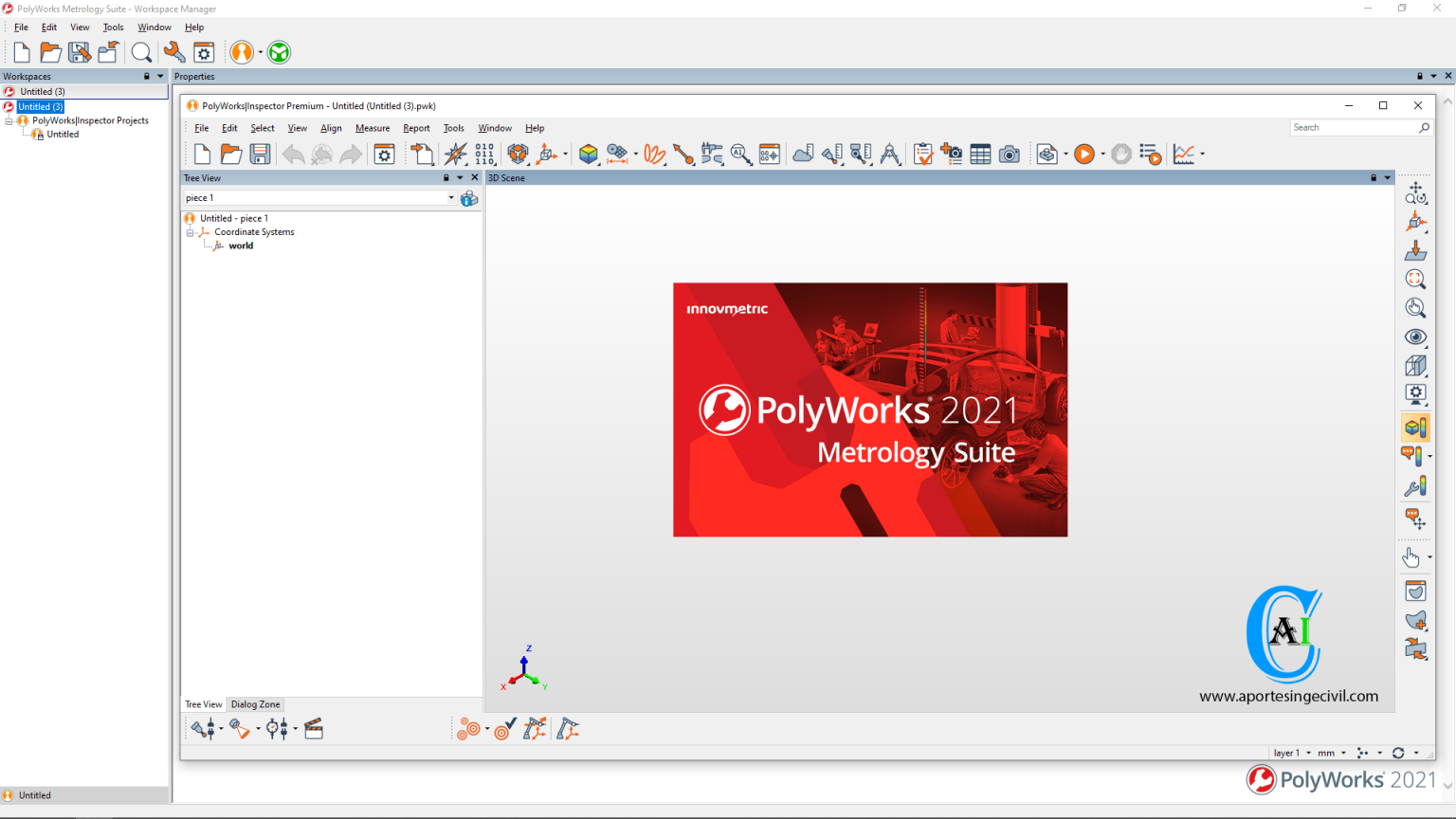Start the probing device from the bottom toolbar

pyautogui.click(x=569, y=728)
